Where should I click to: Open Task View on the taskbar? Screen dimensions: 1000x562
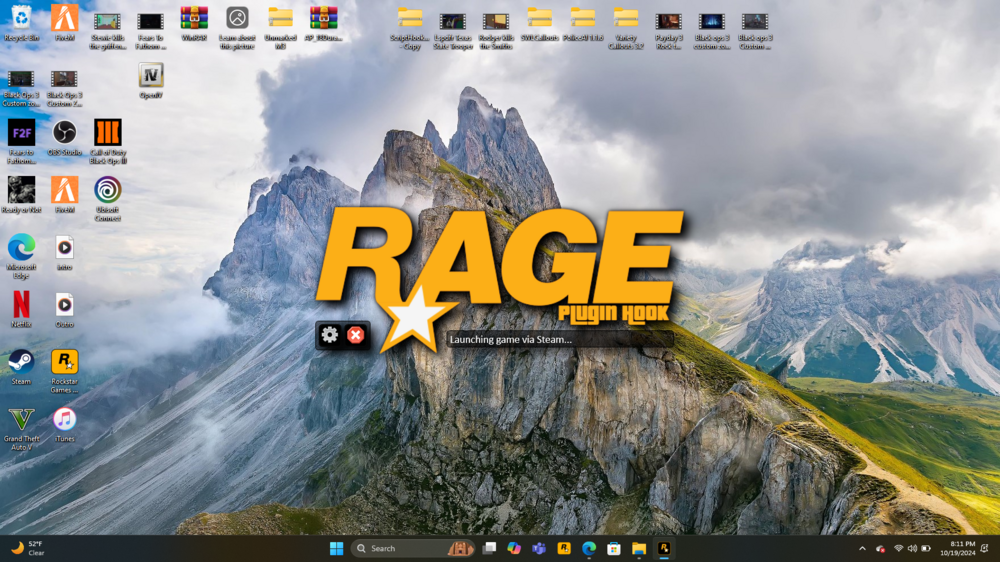(489, 549)
